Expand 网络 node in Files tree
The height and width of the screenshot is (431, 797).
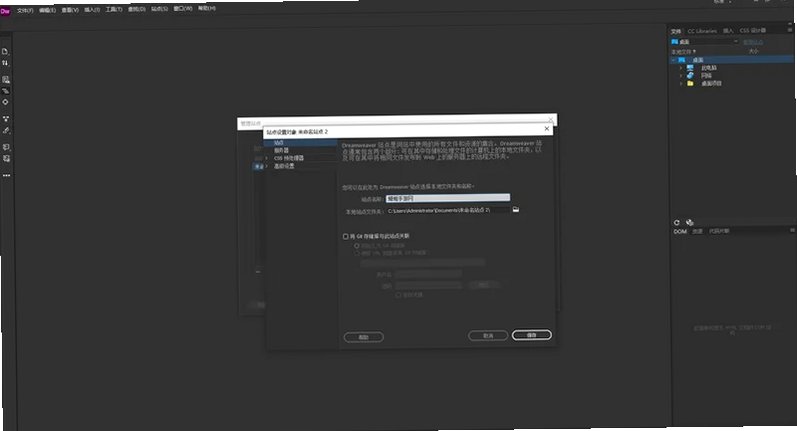pyautogui.click(x=681, y=76)
